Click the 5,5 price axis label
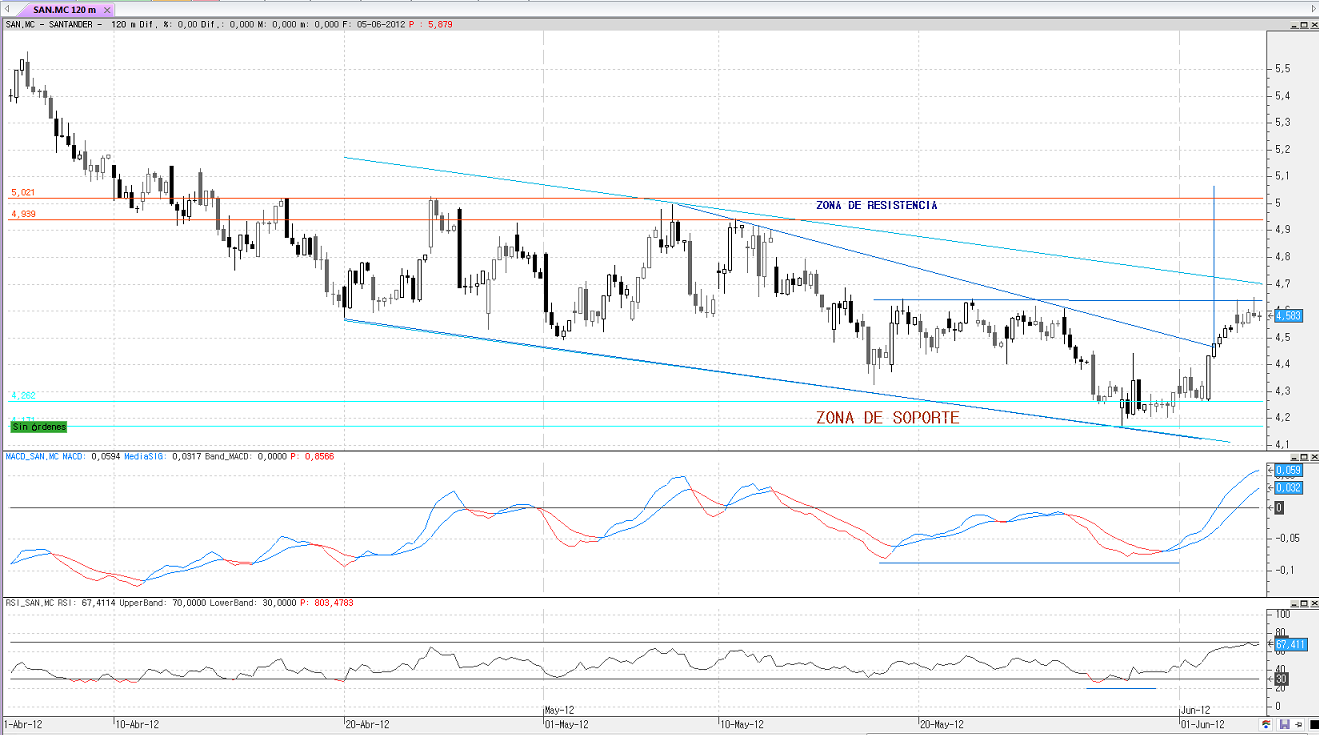This screenshot has width=1319, height=735. pos(1283,68)
